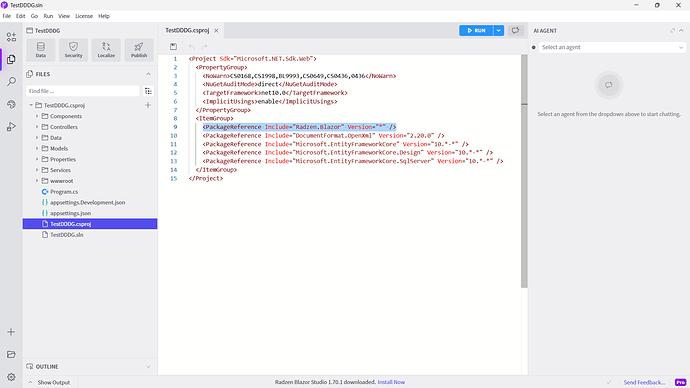Open the File menu
Screen dimensions: 690x388
pos(7,16)
